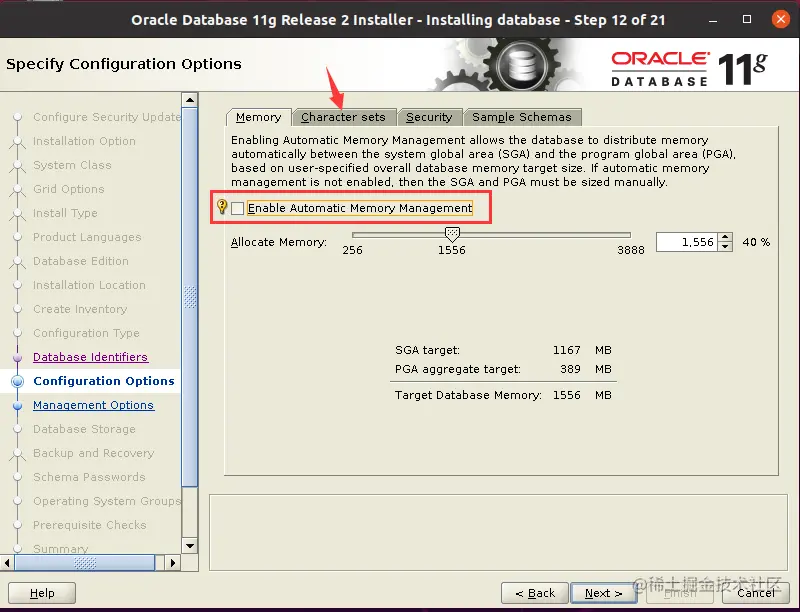Go to Management Options step
Viewport: 800px width, 612px height.
pyautogui.click(x=93, y=405)
